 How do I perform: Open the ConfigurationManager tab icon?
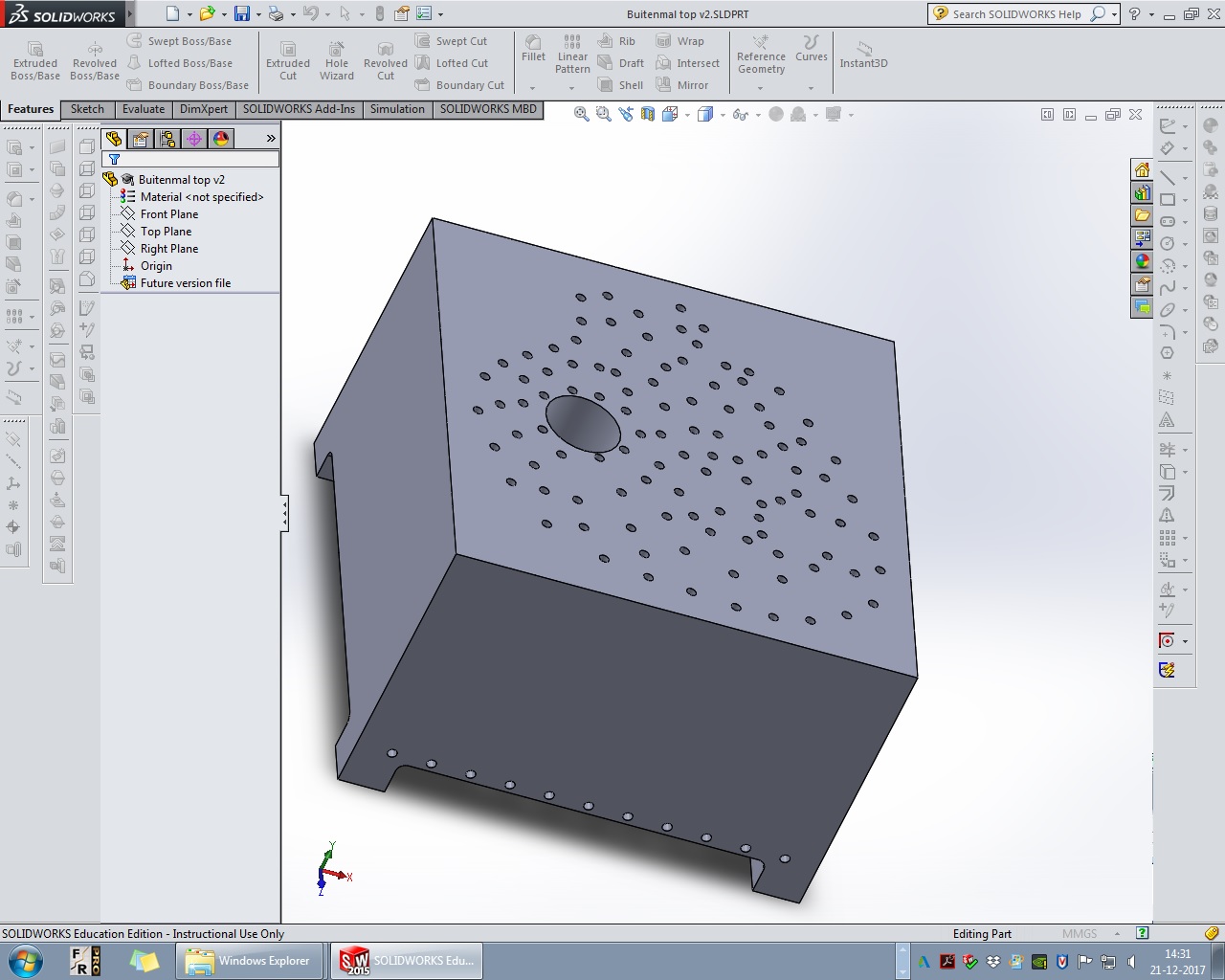click(x=167, y=139)
